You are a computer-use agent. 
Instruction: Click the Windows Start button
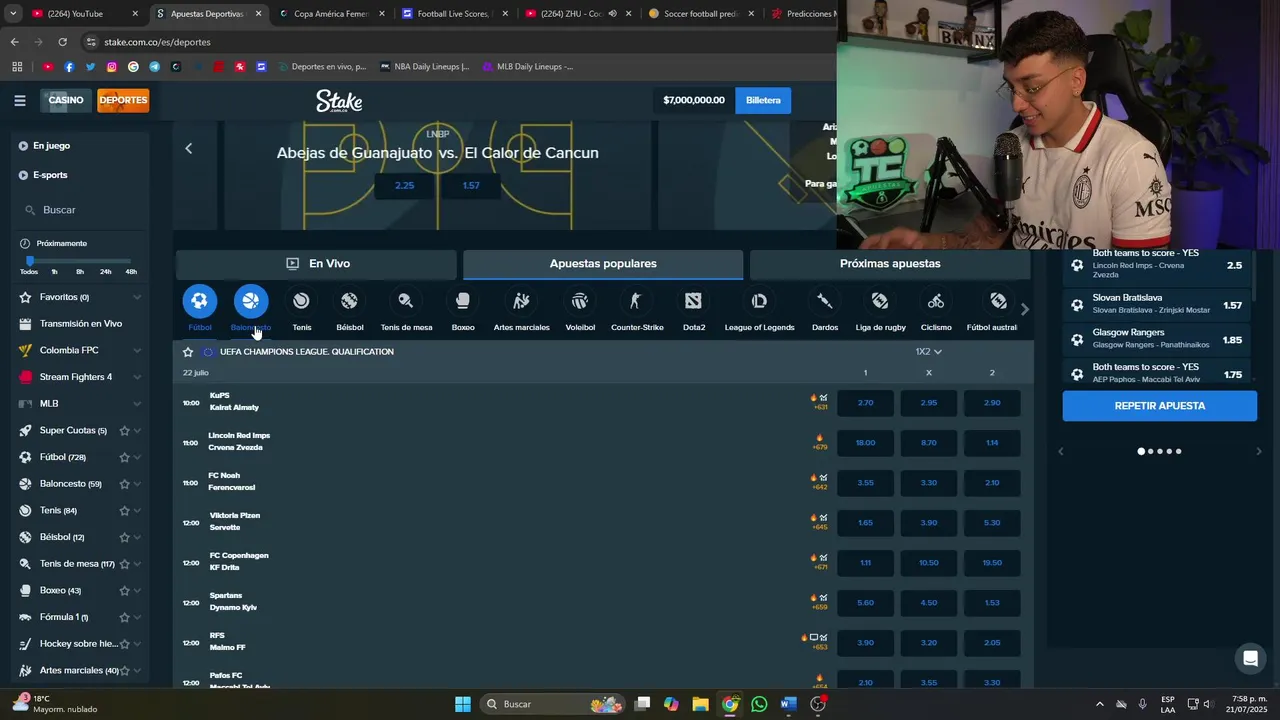pyautogui.click(x=463, y=704)
